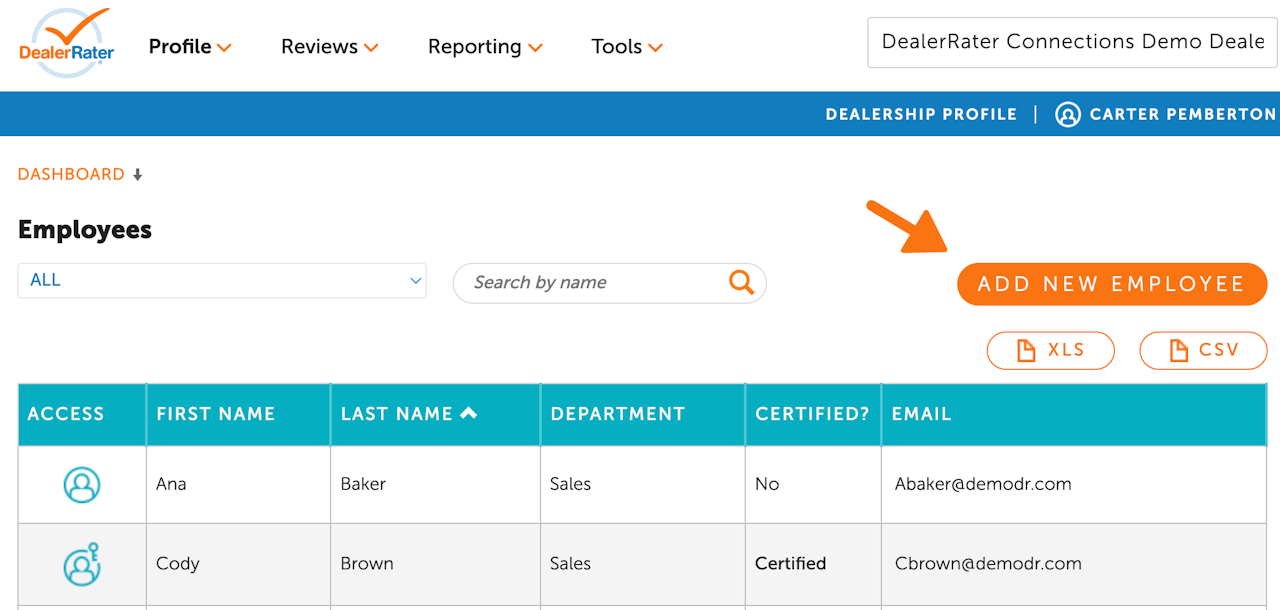
Task: Click the DealerRater logo
Action: (67, 44)
